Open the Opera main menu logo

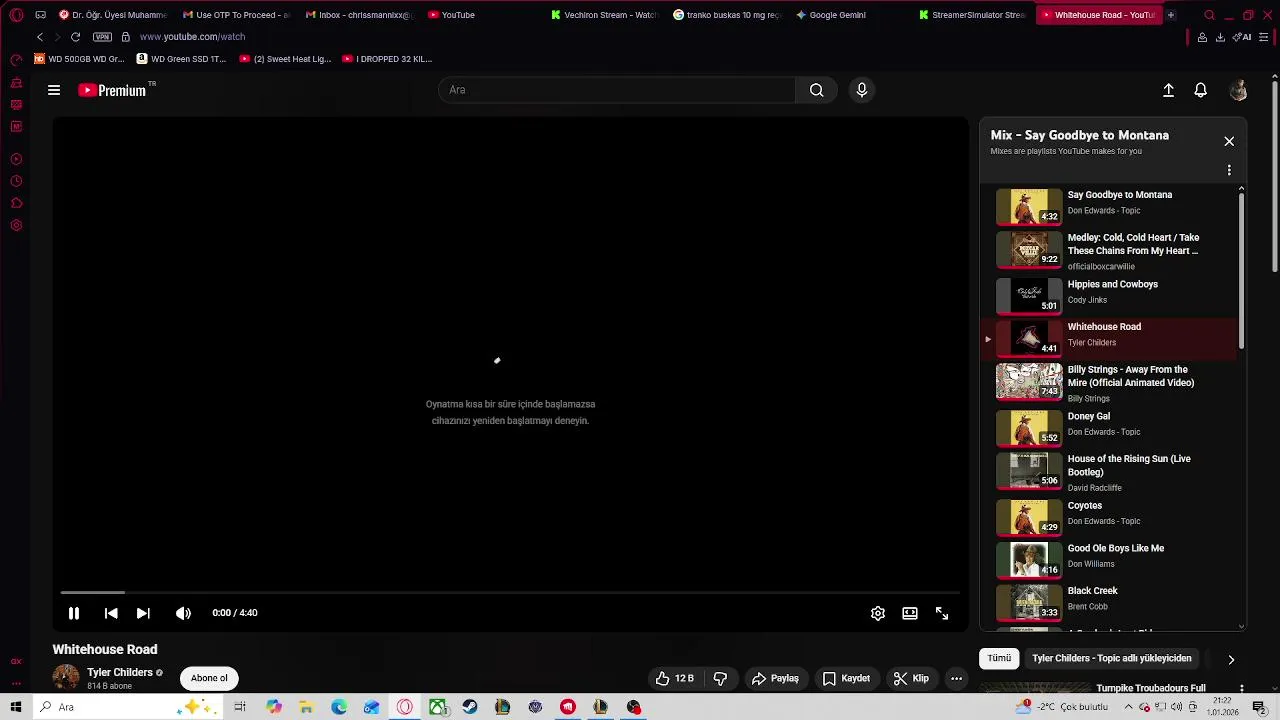16,15
